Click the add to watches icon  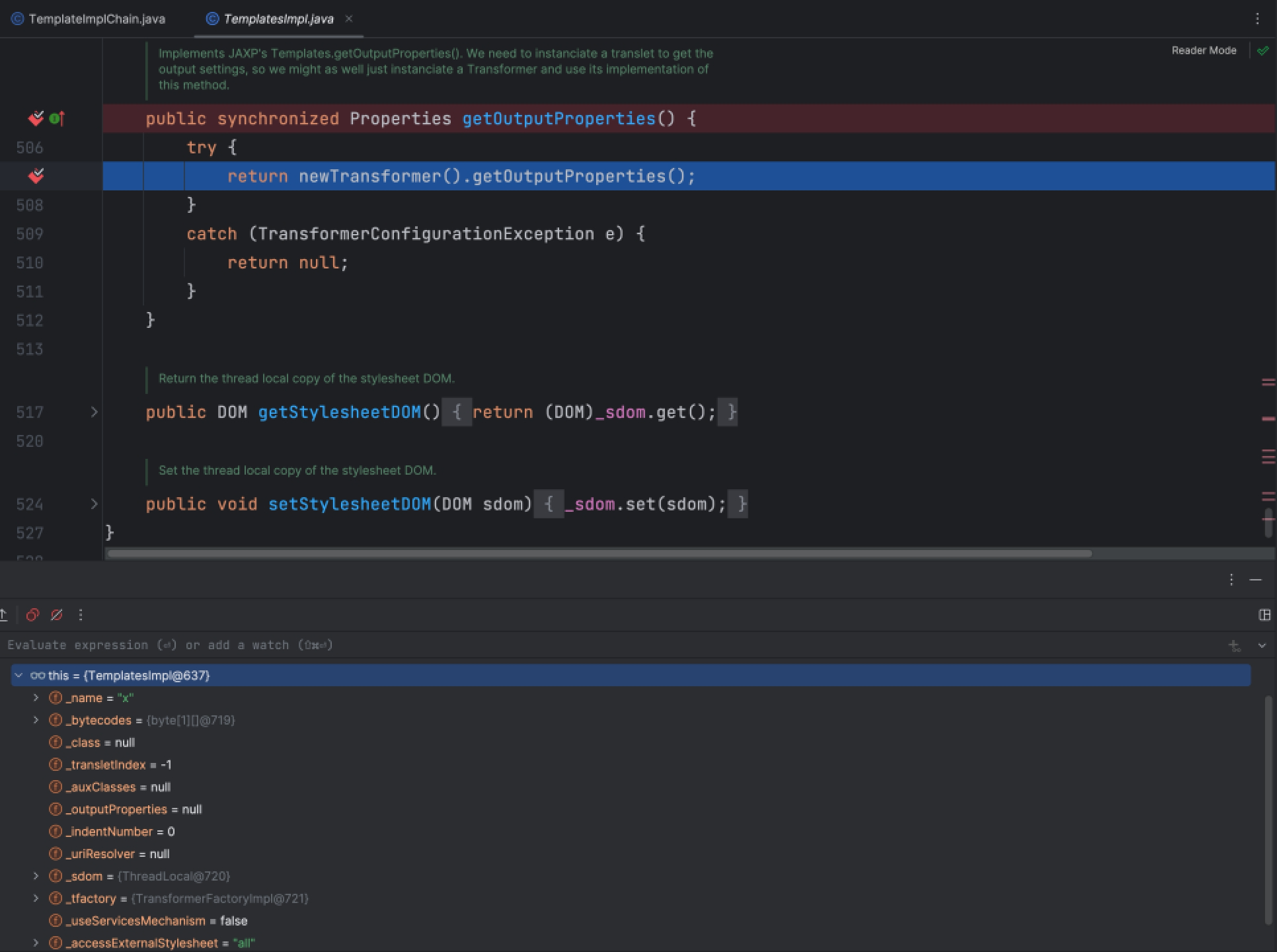tap(1235, 646)
